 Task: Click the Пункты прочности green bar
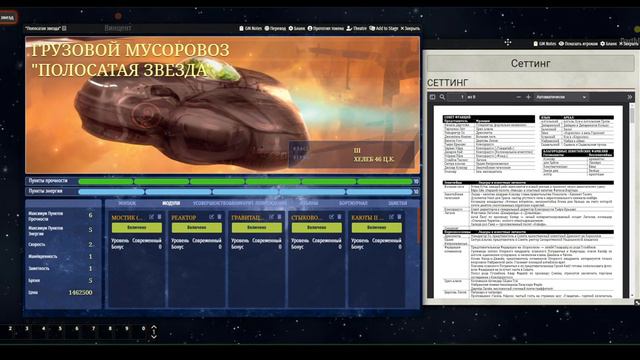246,181
